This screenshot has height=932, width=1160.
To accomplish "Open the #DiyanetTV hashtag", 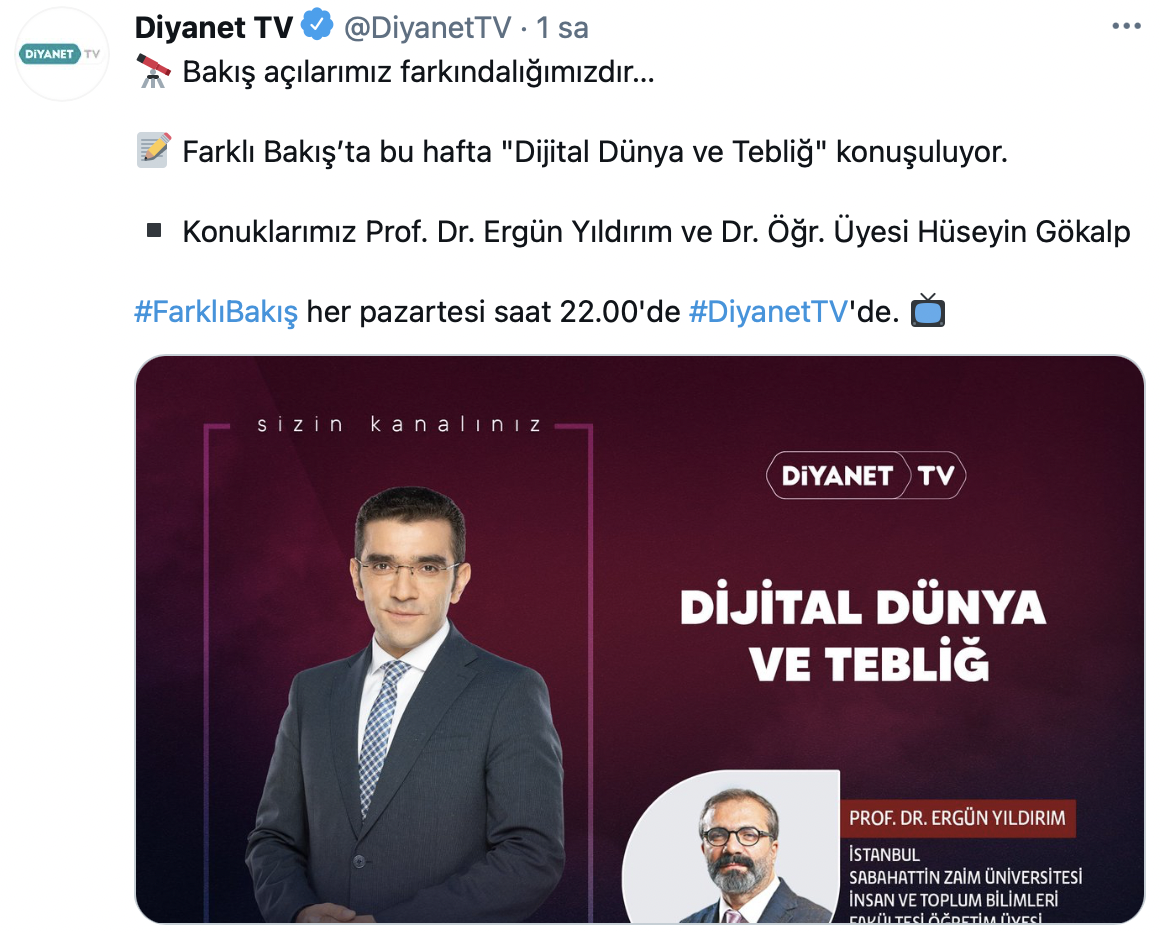I will click(768, 311).
